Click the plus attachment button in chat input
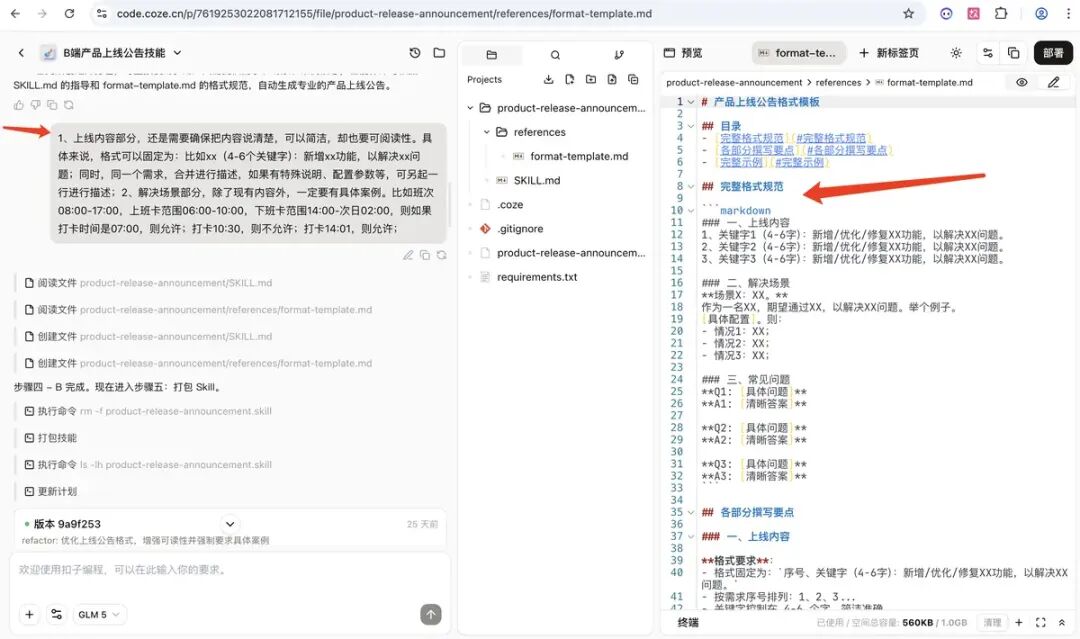The image size is (1080, 639). [30, 614]
